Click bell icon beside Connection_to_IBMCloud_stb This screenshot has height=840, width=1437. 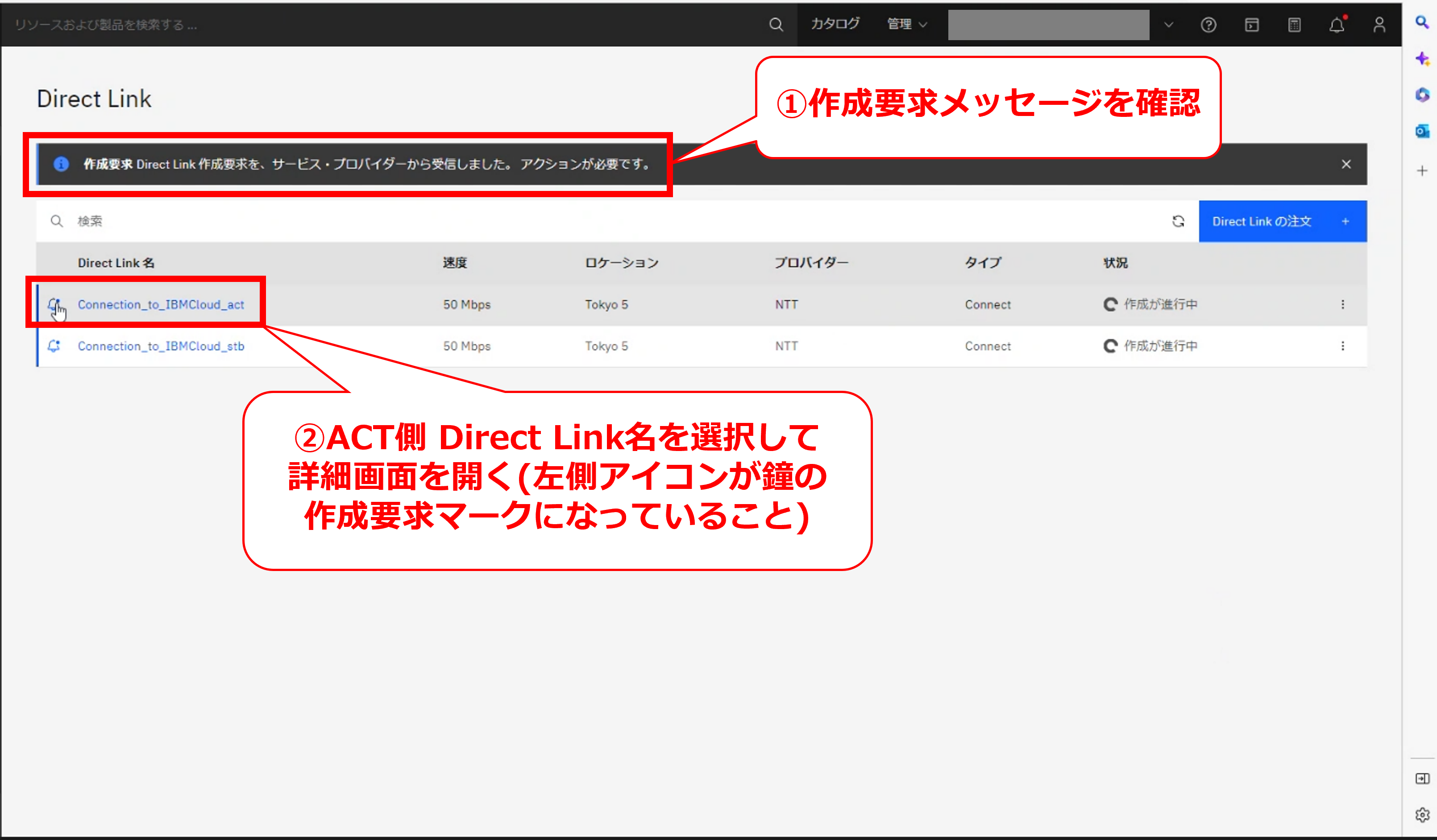pyautogui.click(x=54, y=346)
